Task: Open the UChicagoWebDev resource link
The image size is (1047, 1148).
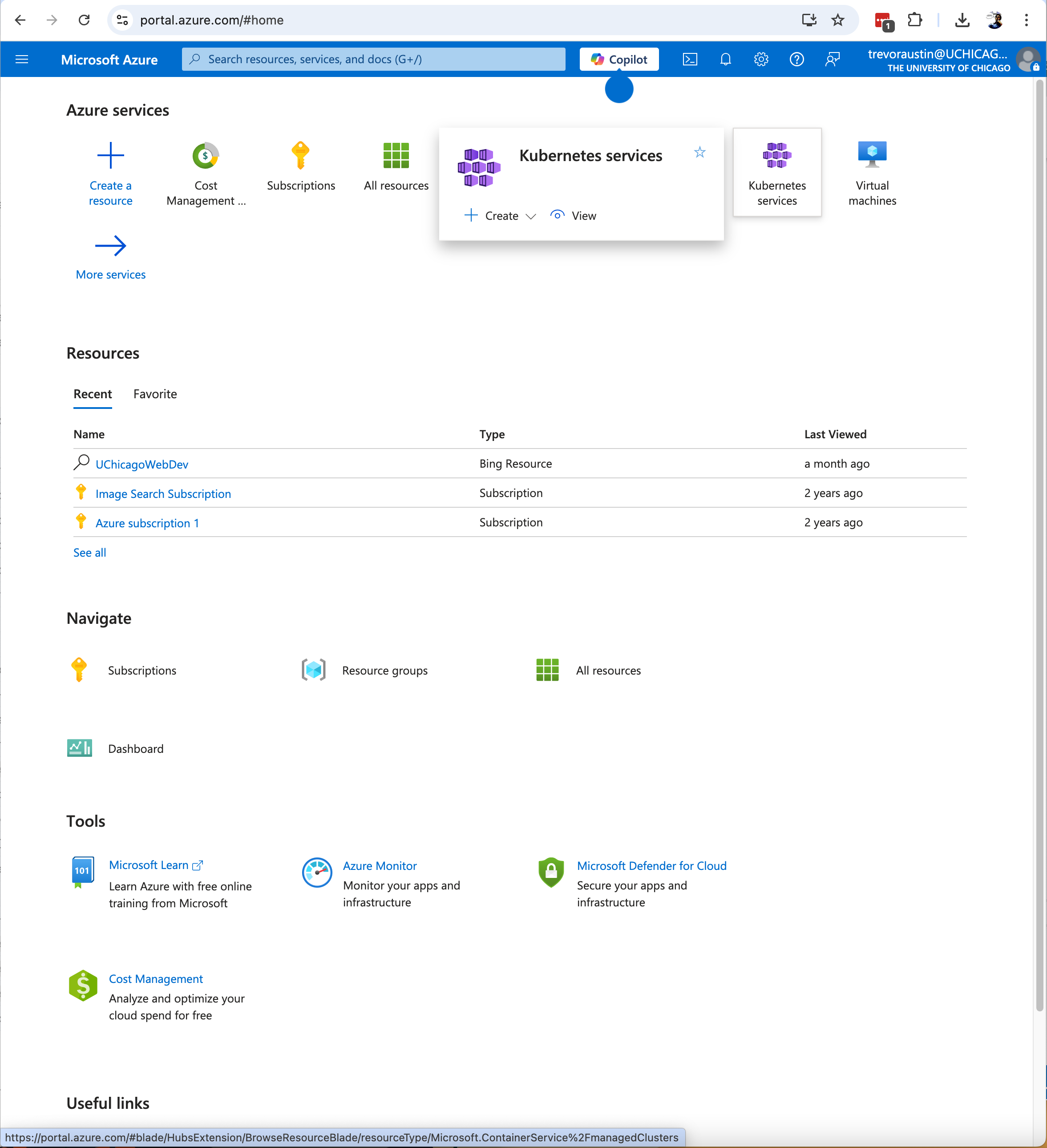Action: tap(142, 464)
